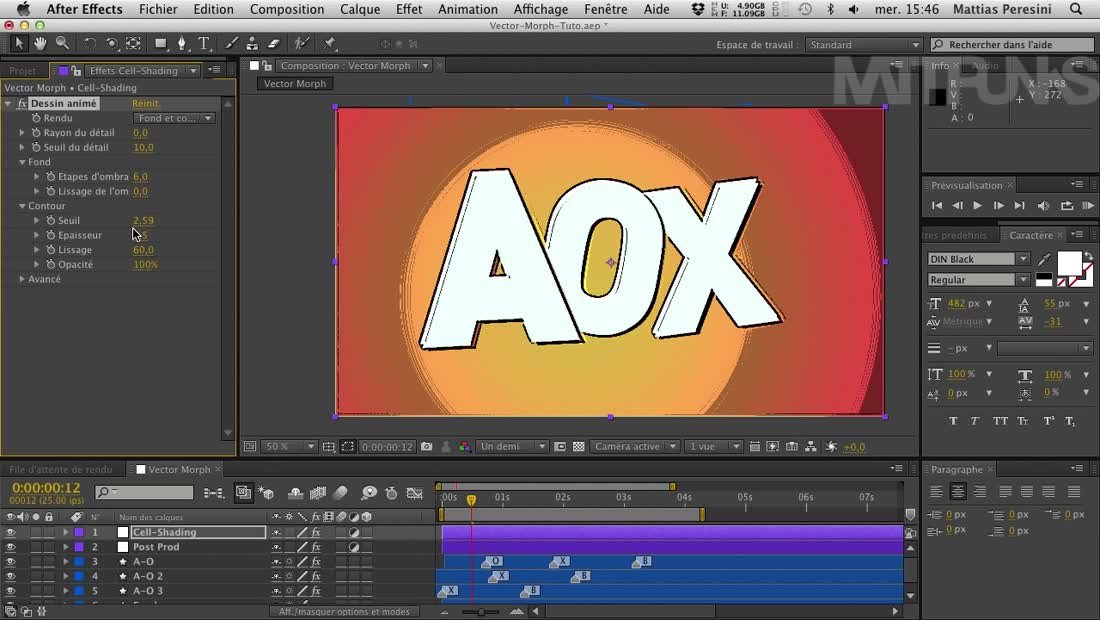Toggle visibility of the Post Prod layer
The image size is (1100, 620).
[x=11, y=547]
